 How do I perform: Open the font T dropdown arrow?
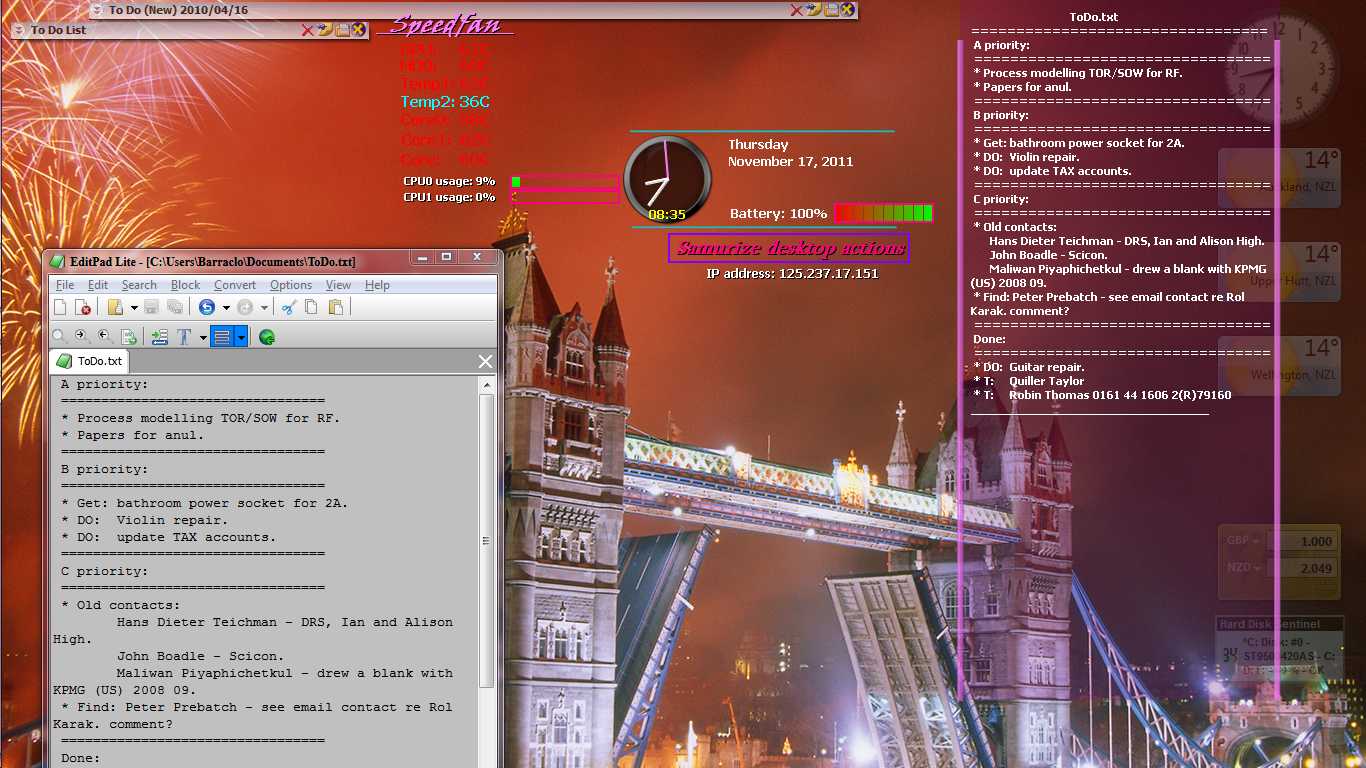203,338
